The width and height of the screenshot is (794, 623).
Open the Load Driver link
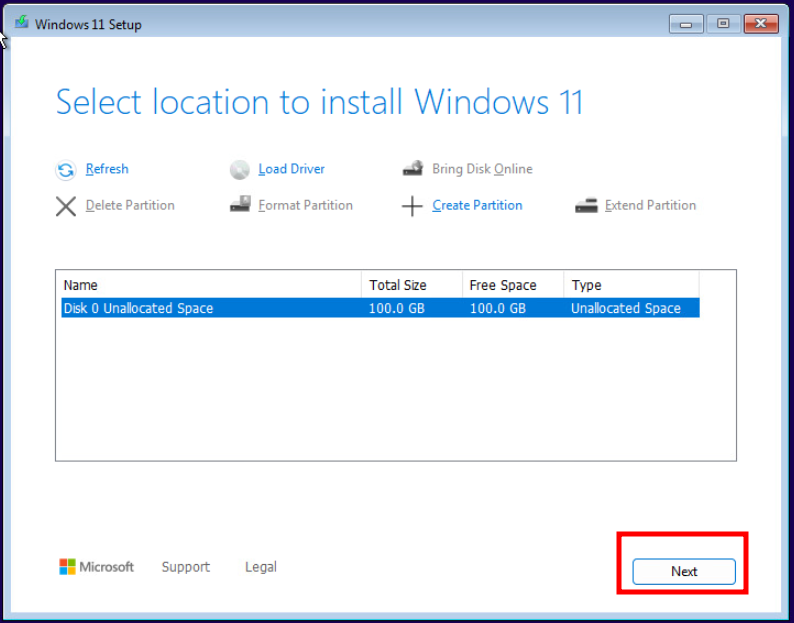[x=291, y=169]
